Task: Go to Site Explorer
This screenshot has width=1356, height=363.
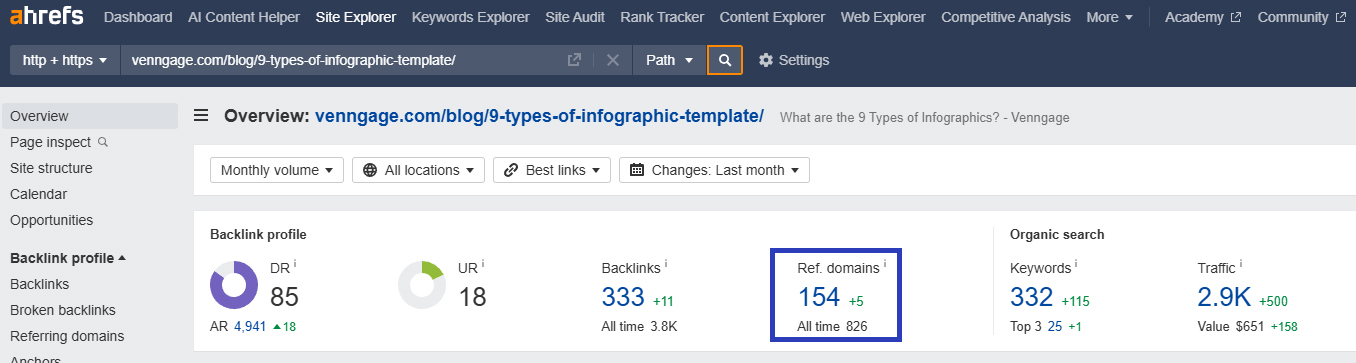Action: tap(356, 17)
